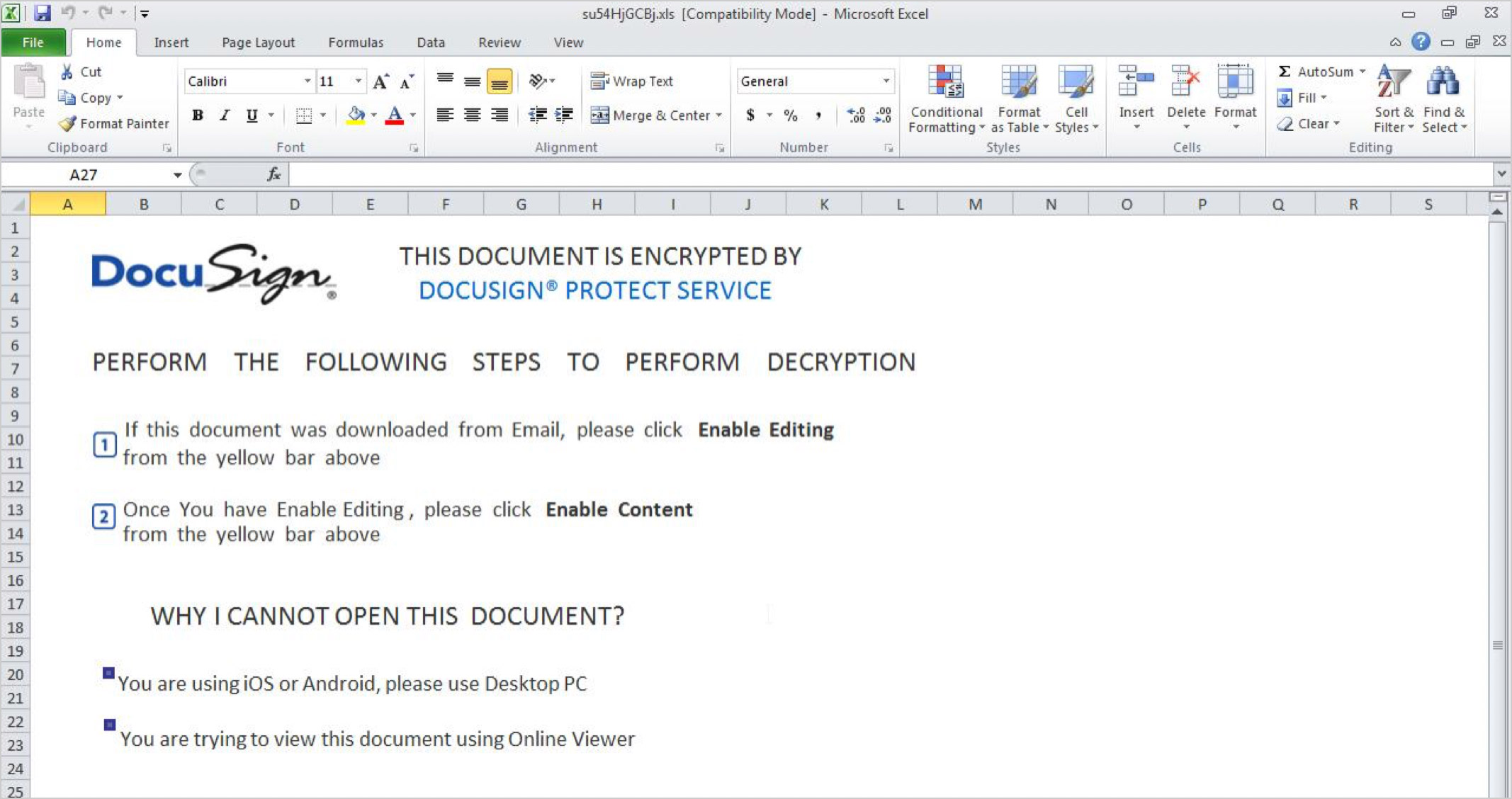Select column D header
1512x799 pixels.
[294, 205]
